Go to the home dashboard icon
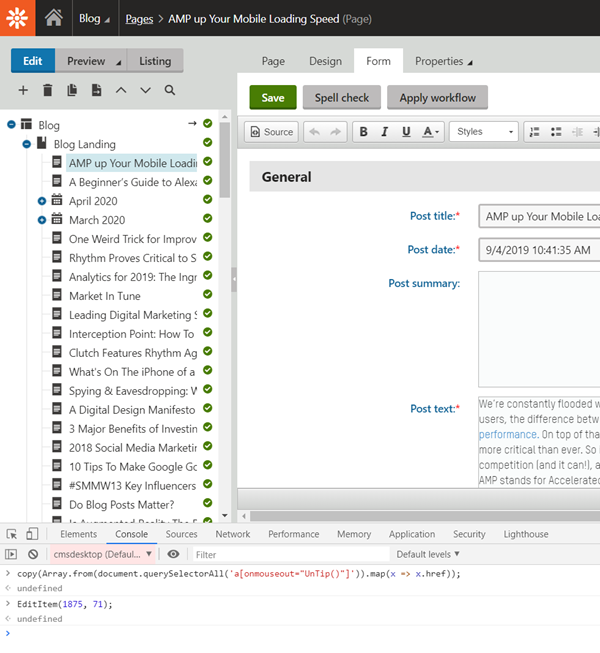This screenshot has width=600, height=653. click(54, 18)
